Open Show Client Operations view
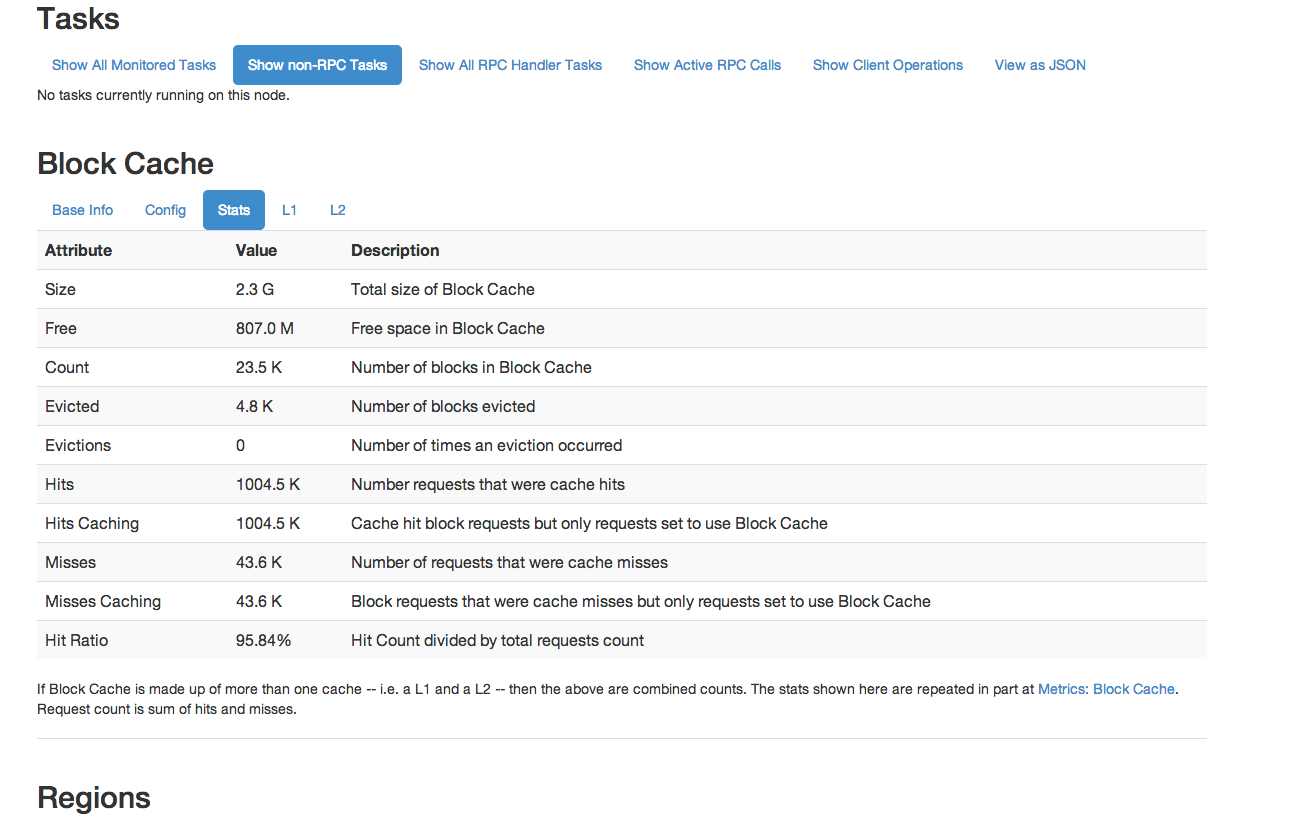Viewport: 1294px width, 816px height. [x=887, y=65]
